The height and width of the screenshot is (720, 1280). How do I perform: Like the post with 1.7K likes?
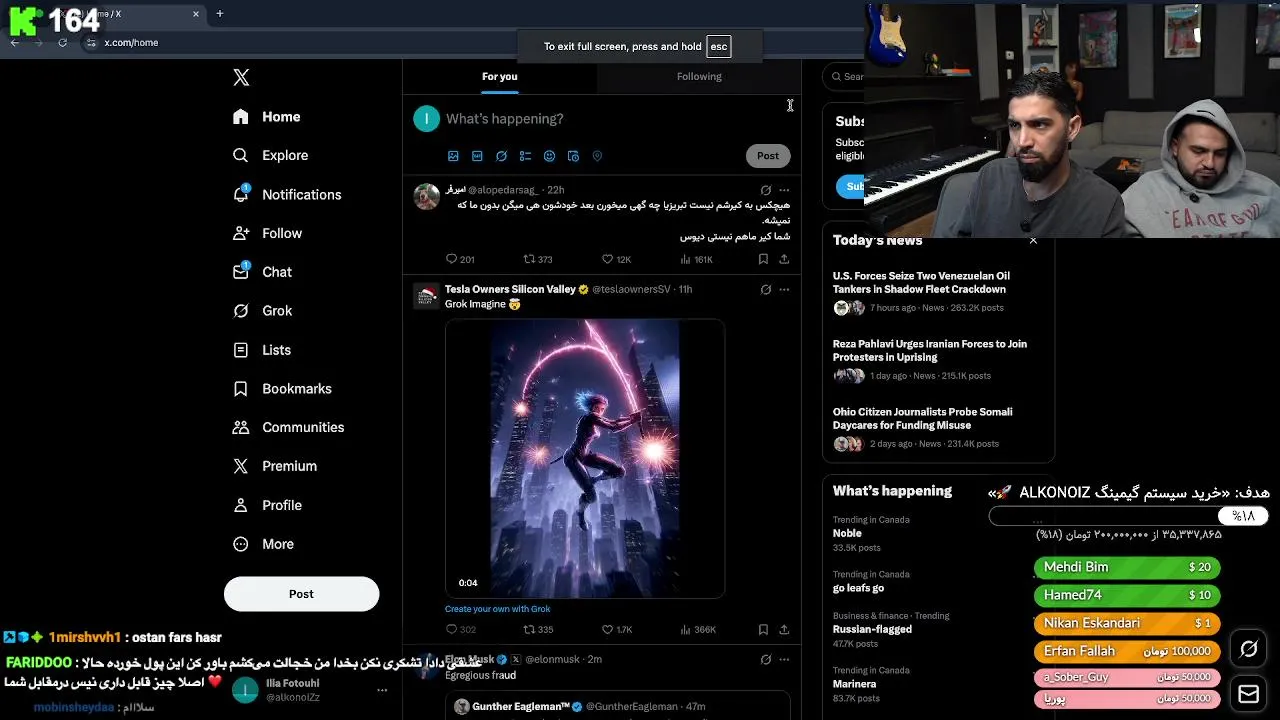[616, 630]
